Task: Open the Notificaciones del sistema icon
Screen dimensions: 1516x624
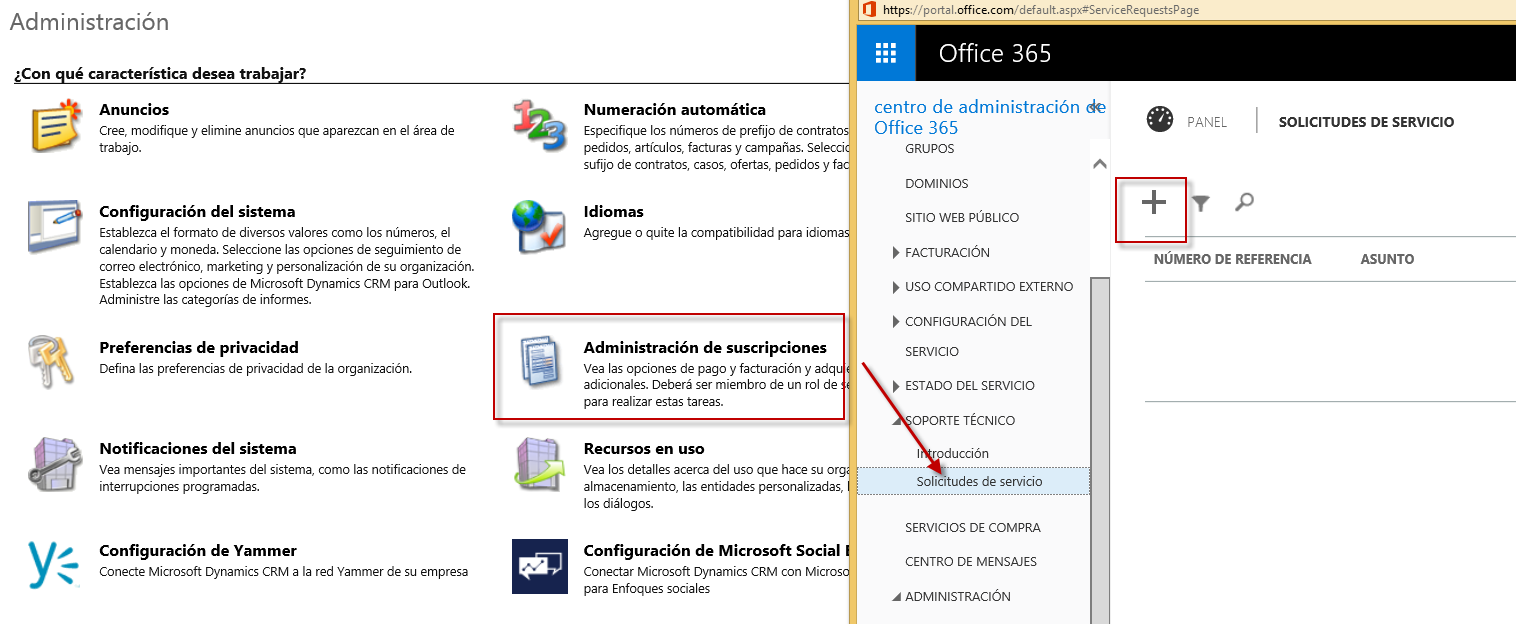Action: click(55, 464)
